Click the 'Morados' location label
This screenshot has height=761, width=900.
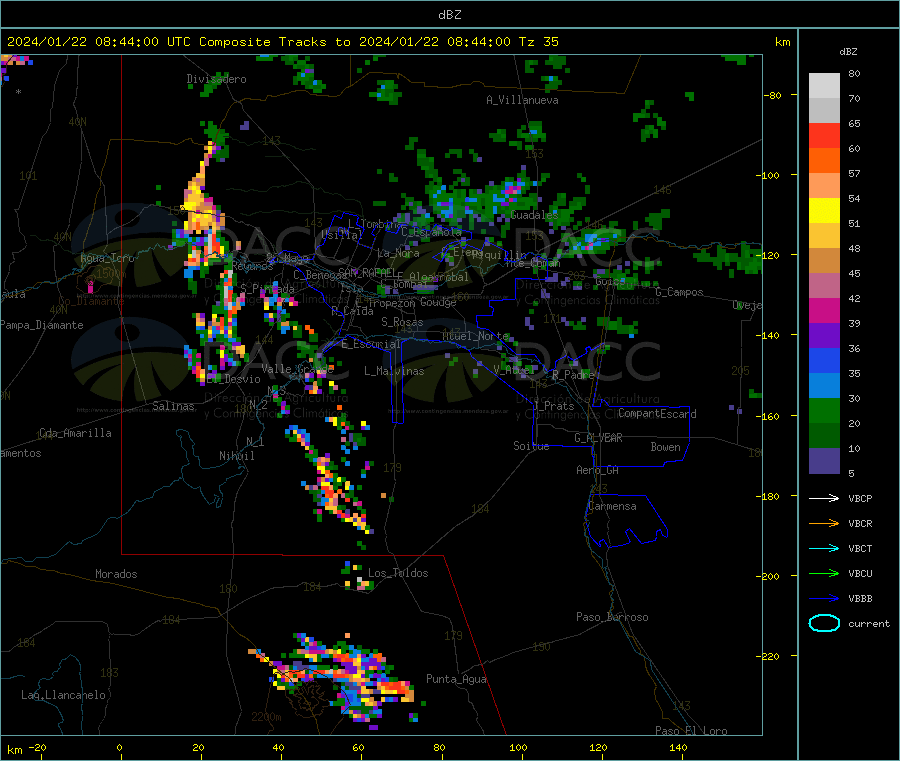click(x=117, y=574)
